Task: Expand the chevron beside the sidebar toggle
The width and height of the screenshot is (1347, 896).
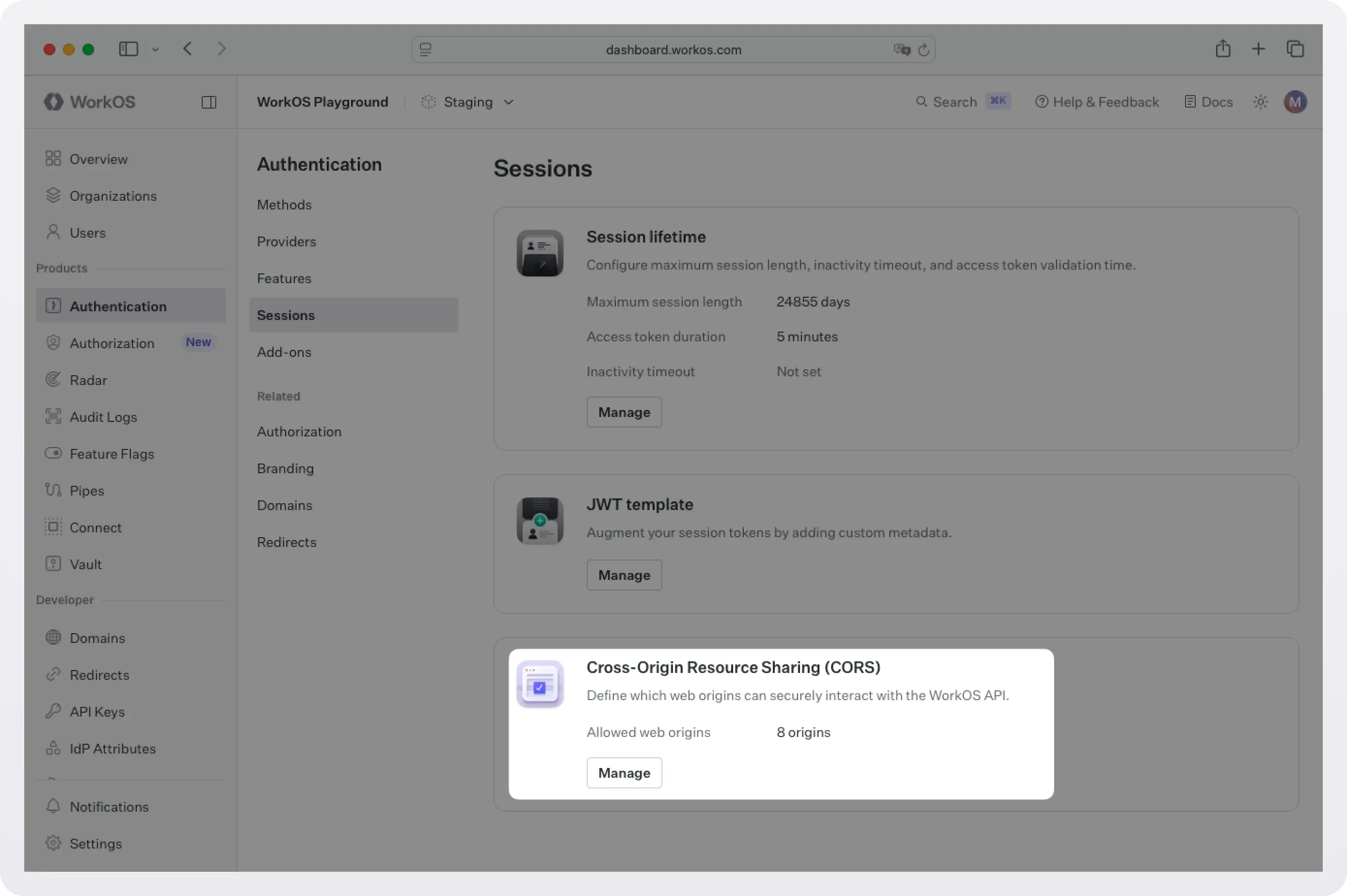Action: (156, 49)
